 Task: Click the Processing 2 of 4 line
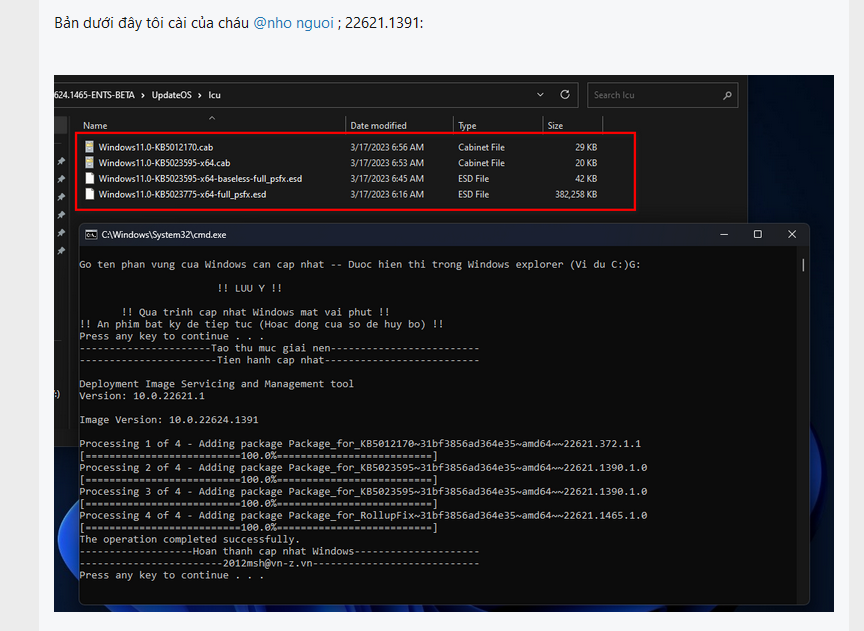pos(363,468)
